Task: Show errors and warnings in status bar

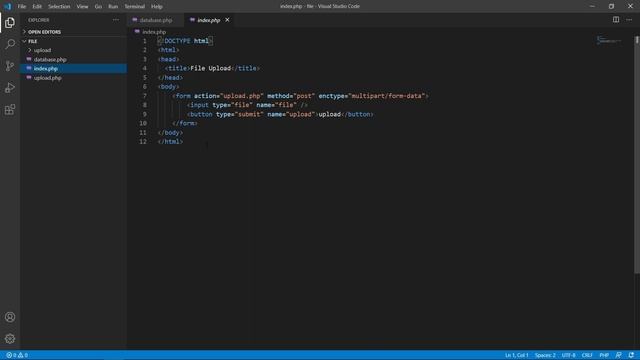Action: tap(17, 355)
